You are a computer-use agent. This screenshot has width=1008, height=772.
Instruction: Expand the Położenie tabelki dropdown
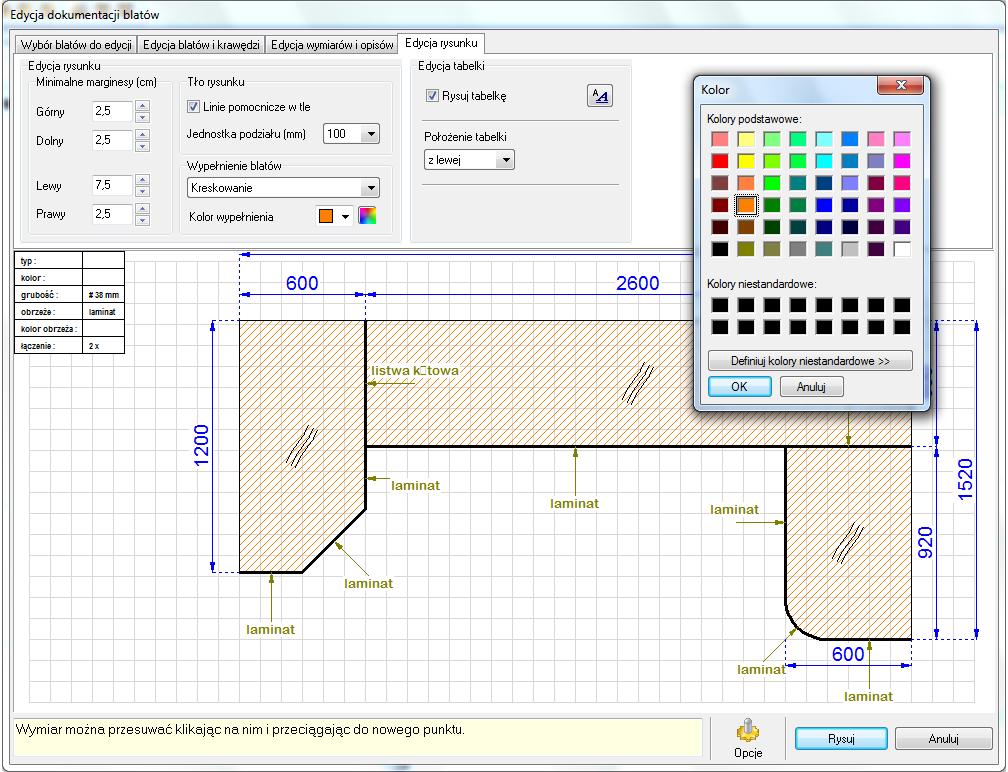pyautogui.click(x=506, y=160)
